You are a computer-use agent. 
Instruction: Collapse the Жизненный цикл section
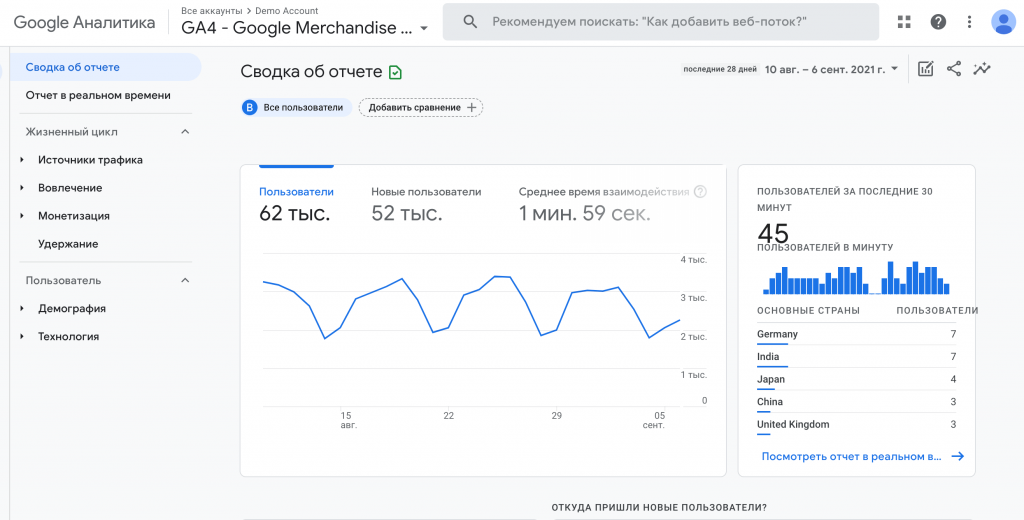(x=185, y=132)
